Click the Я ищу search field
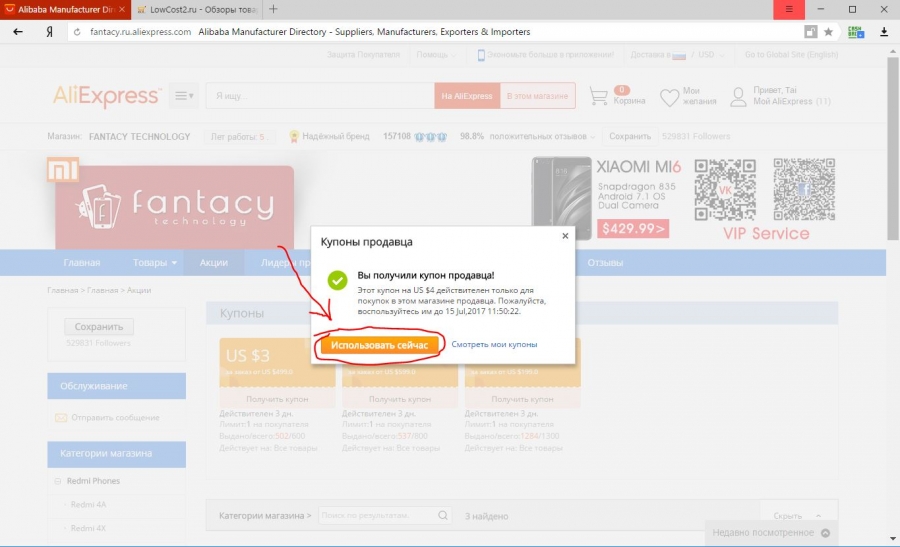The image size is (900, 547). coord(320,96)
